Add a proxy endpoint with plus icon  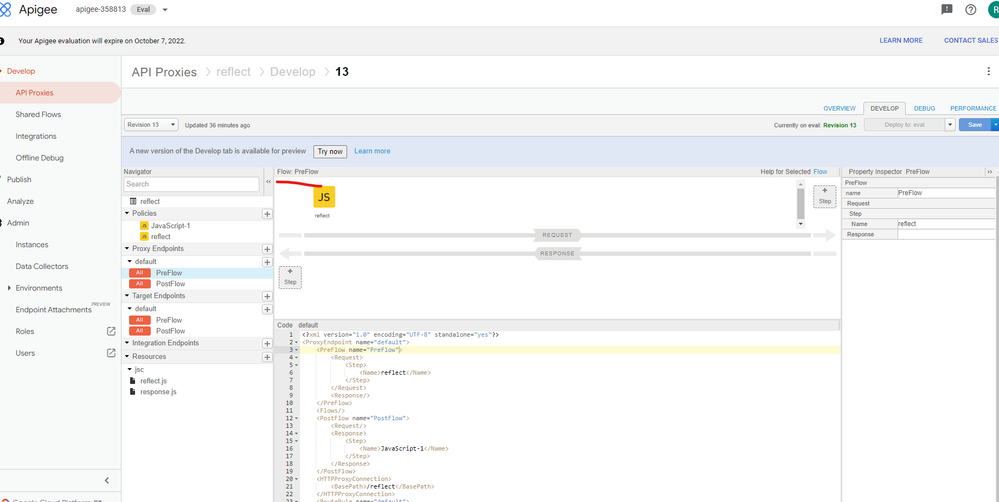coord(268,249)
